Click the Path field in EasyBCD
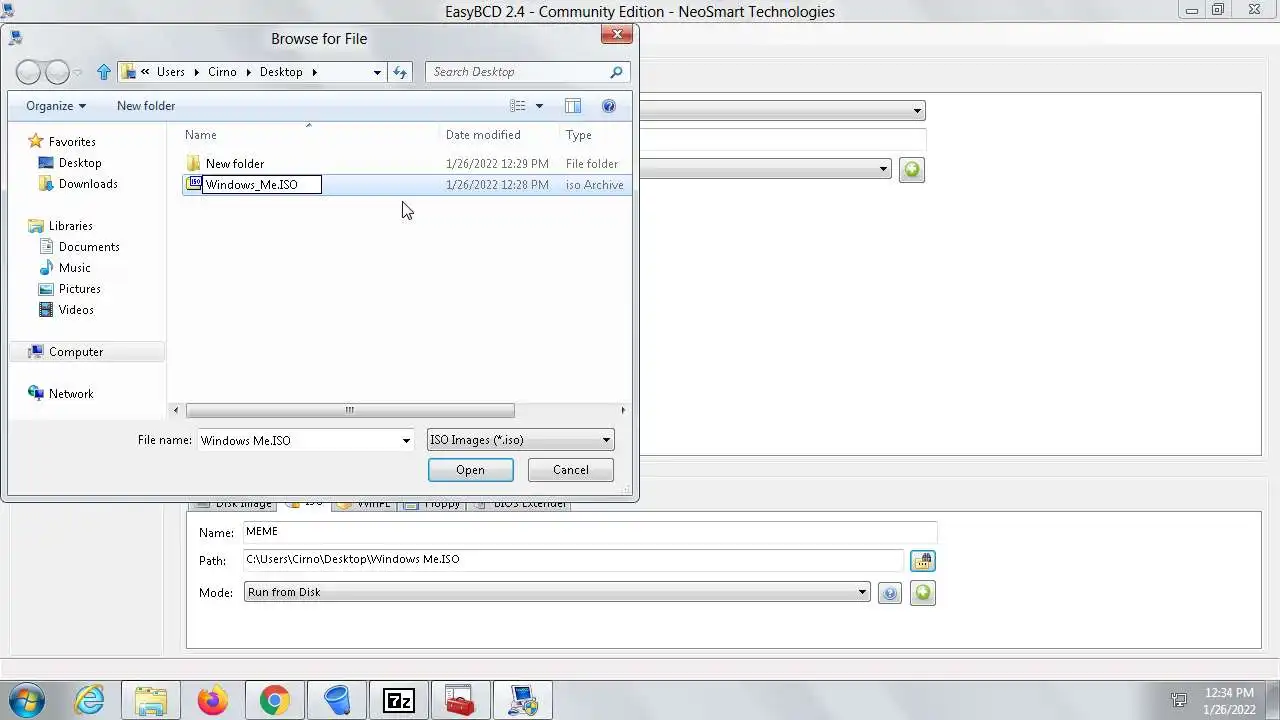1280x720 pixels. click(573, 560)
